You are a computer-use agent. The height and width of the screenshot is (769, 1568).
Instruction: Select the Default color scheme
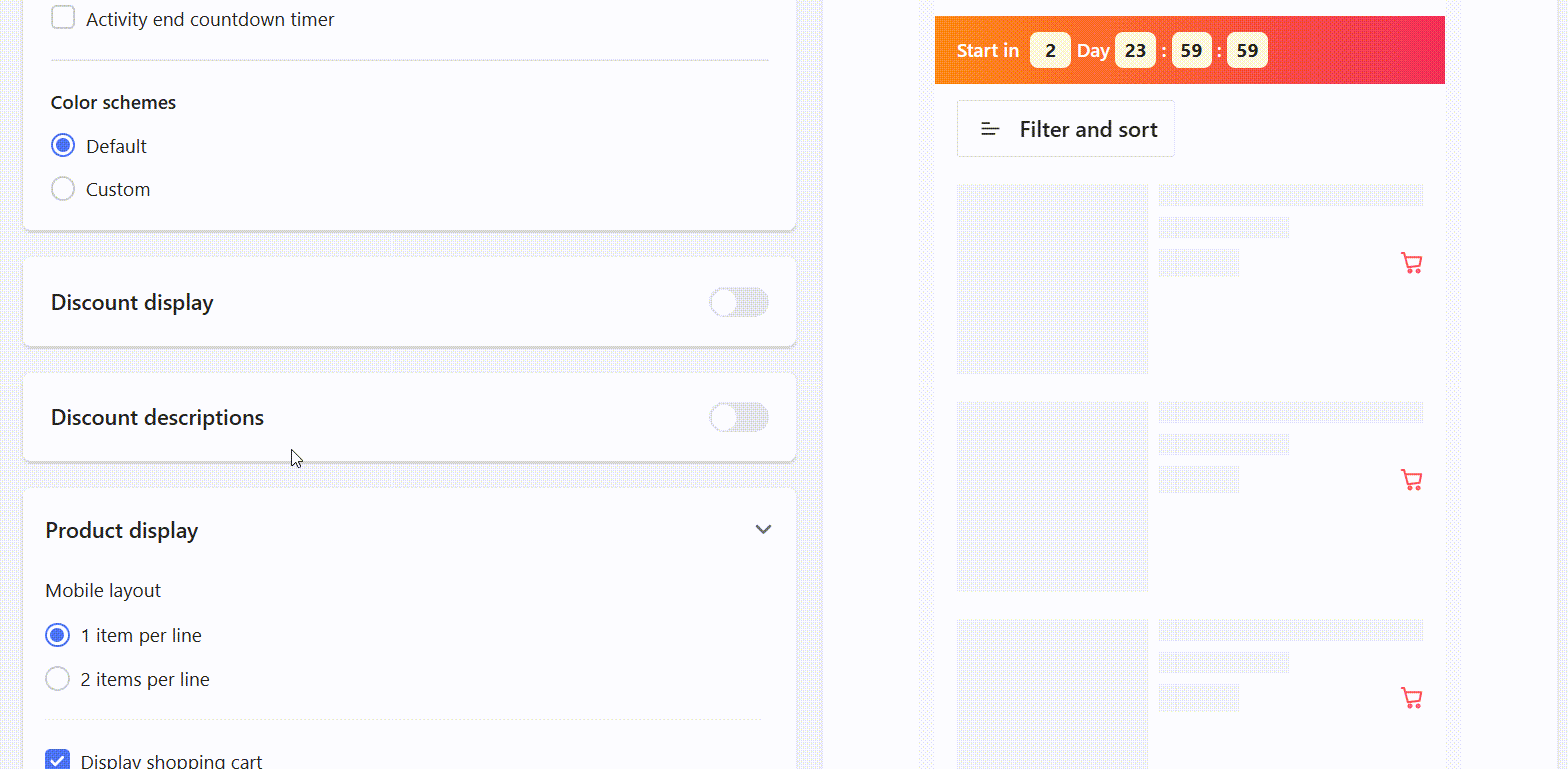[63, 146]
